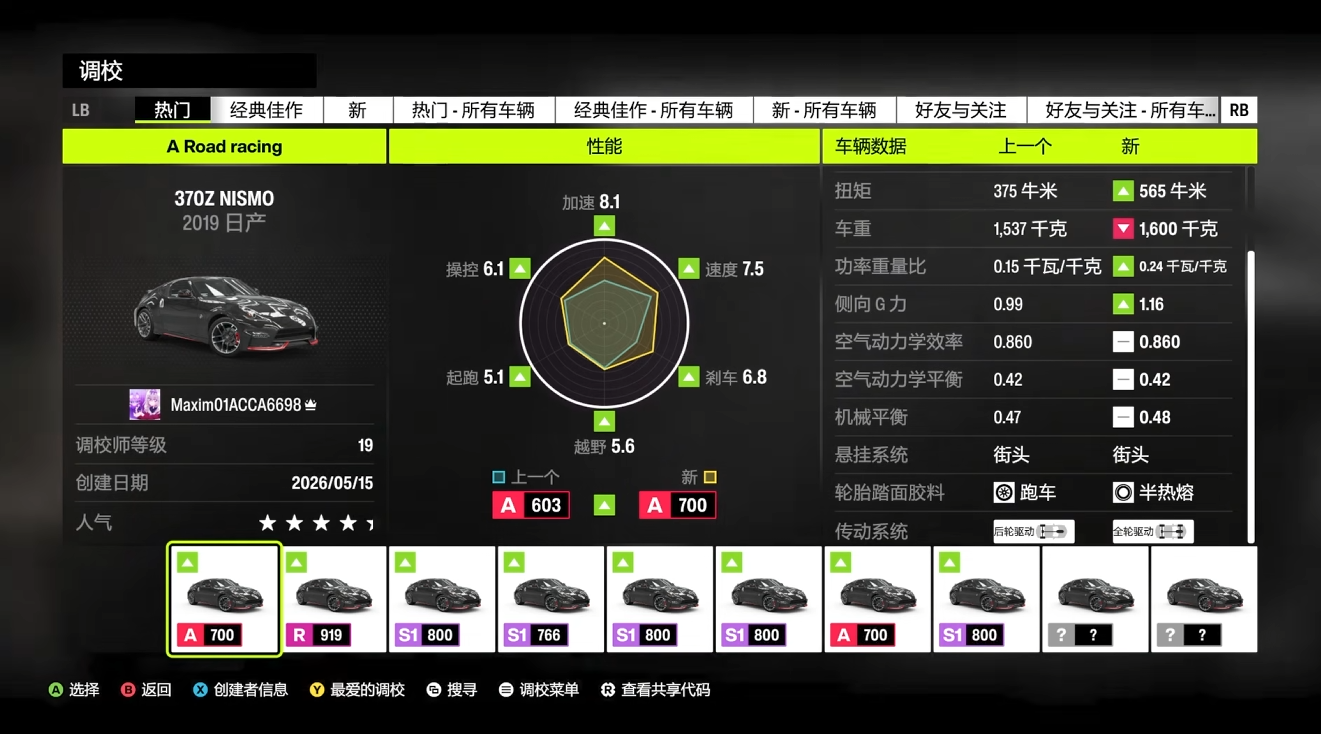Click the RB bumper indicator
Viewport: 1321px width, 734px height.
tap(1239, 110)
